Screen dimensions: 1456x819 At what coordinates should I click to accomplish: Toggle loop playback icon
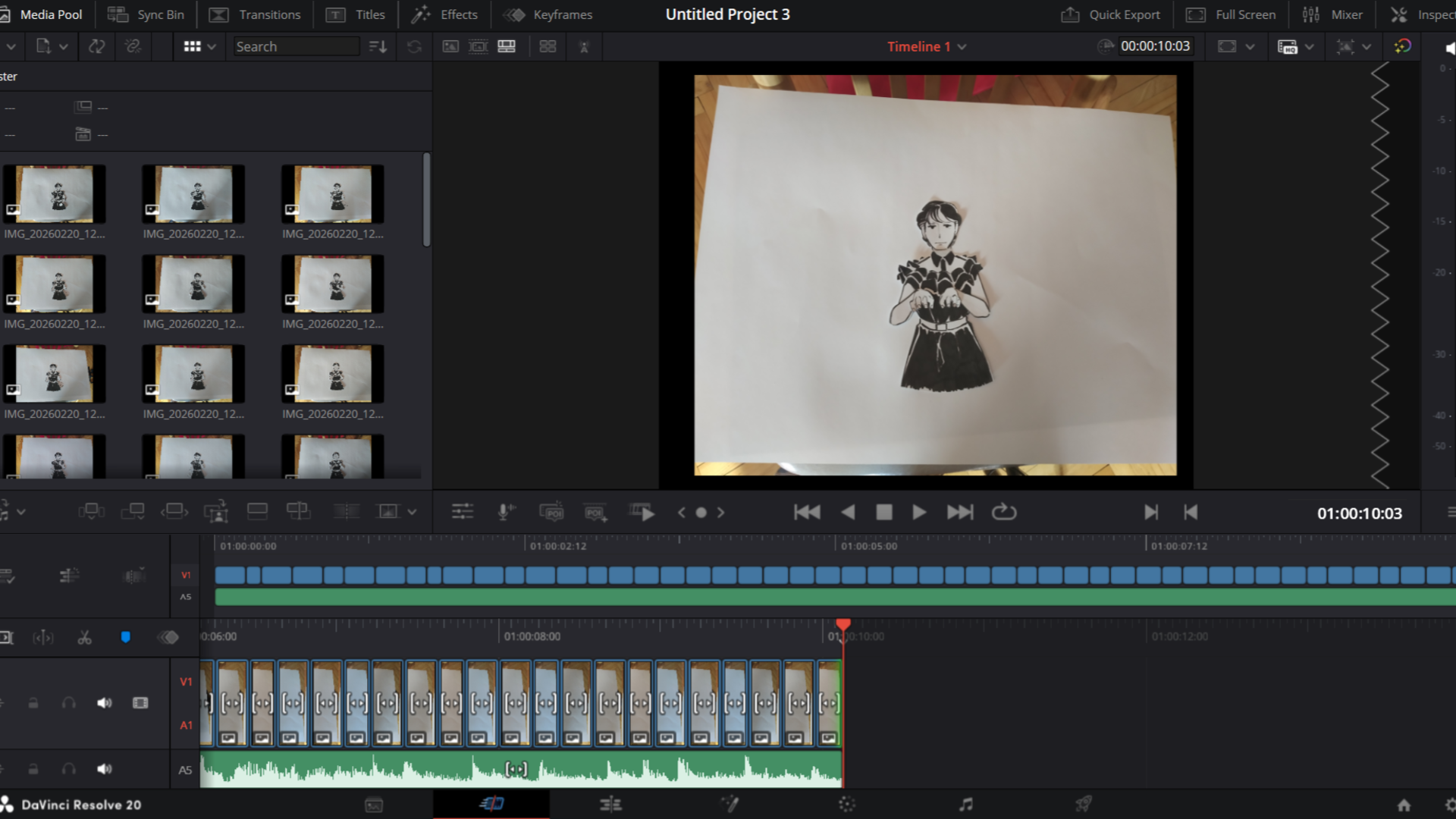click(1003, 513)
